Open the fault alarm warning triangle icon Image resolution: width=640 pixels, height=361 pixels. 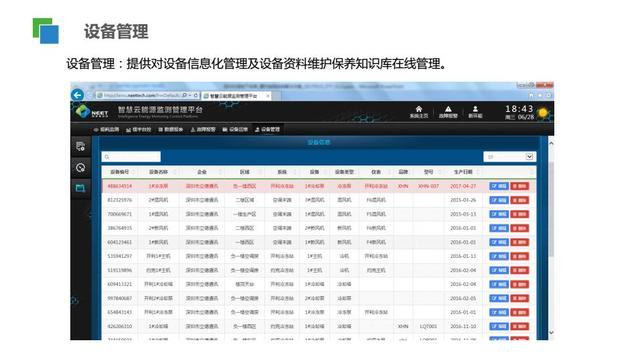[448, 111]
